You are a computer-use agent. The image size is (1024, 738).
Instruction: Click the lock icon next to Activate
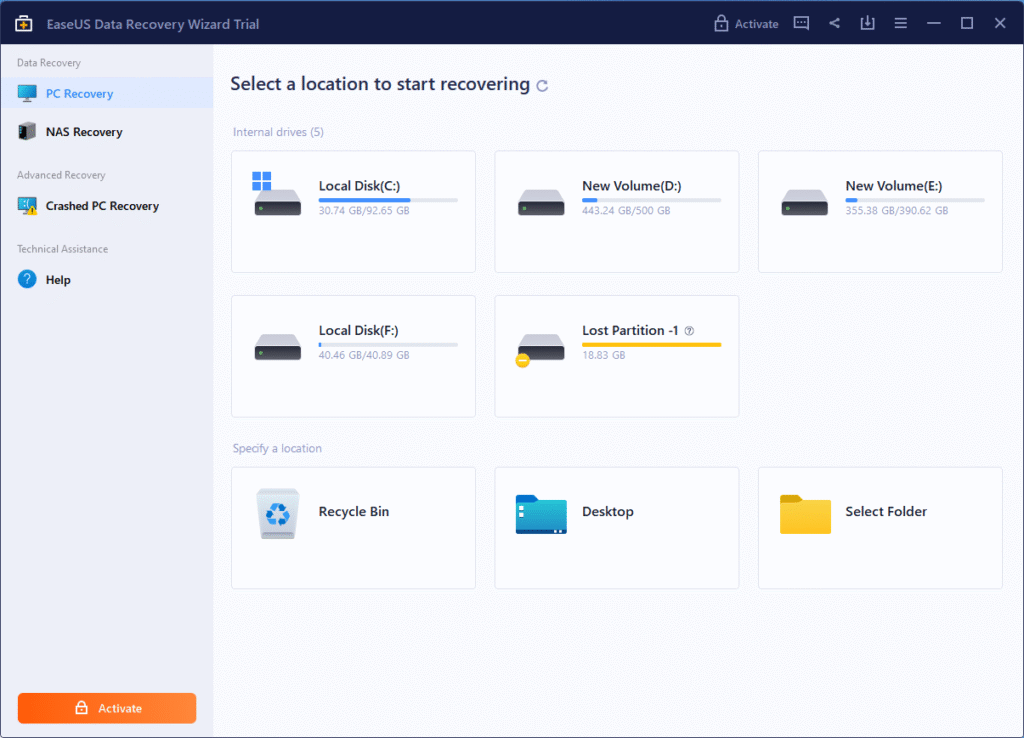721,23
